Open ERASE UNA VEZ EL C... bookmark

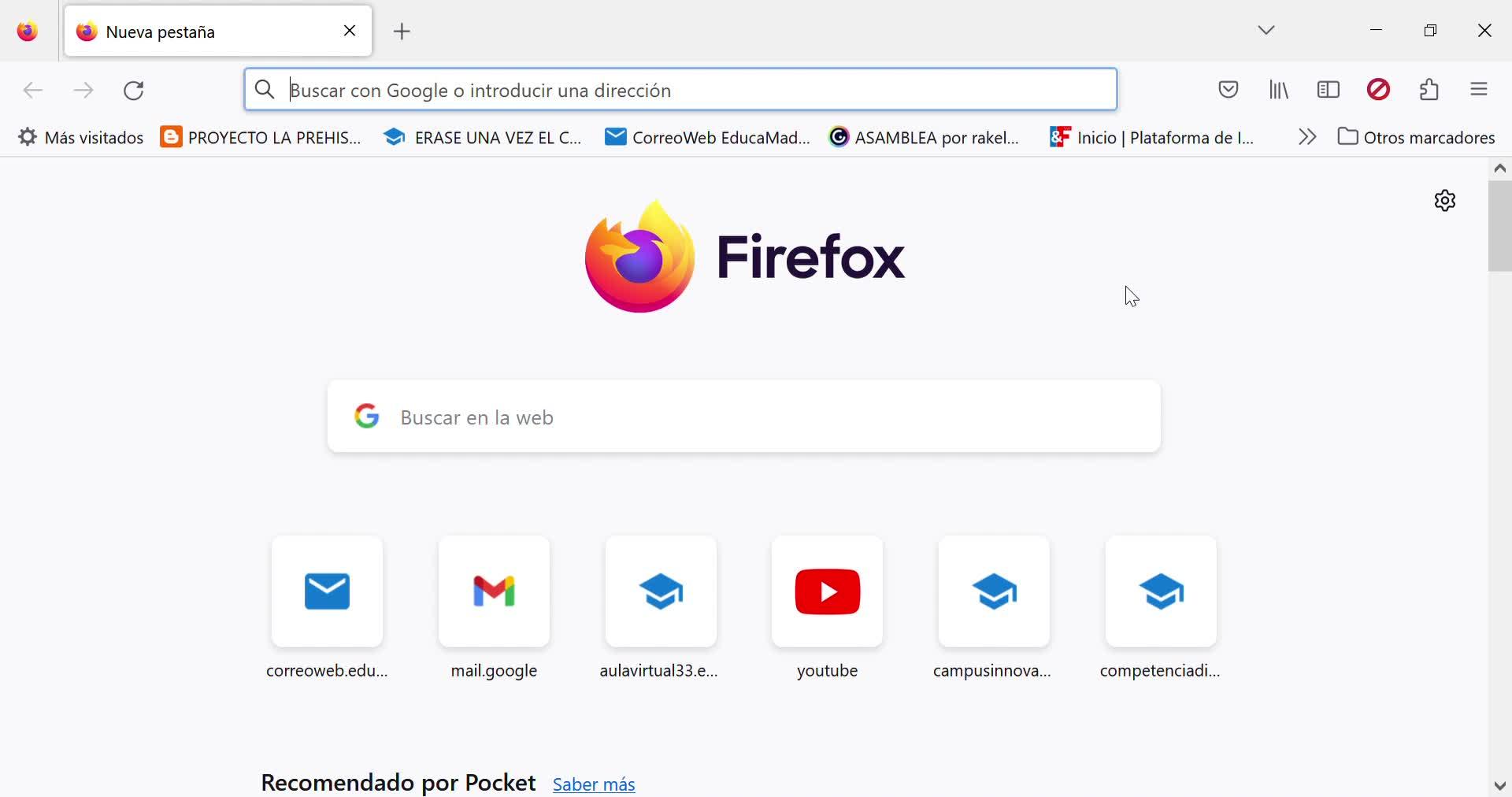[x=483, y=138]
